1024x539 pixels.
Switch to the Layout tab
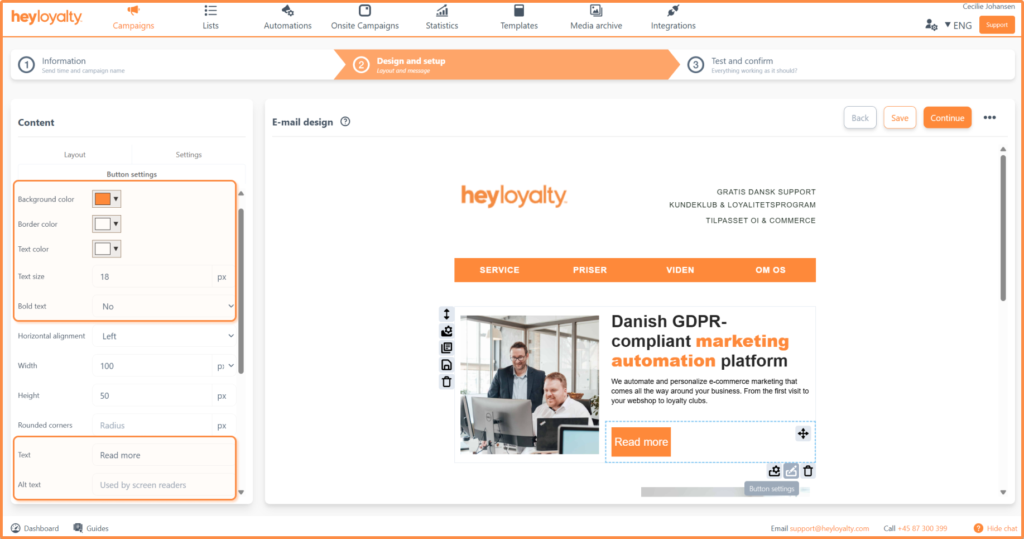click(x=75, y=155)
